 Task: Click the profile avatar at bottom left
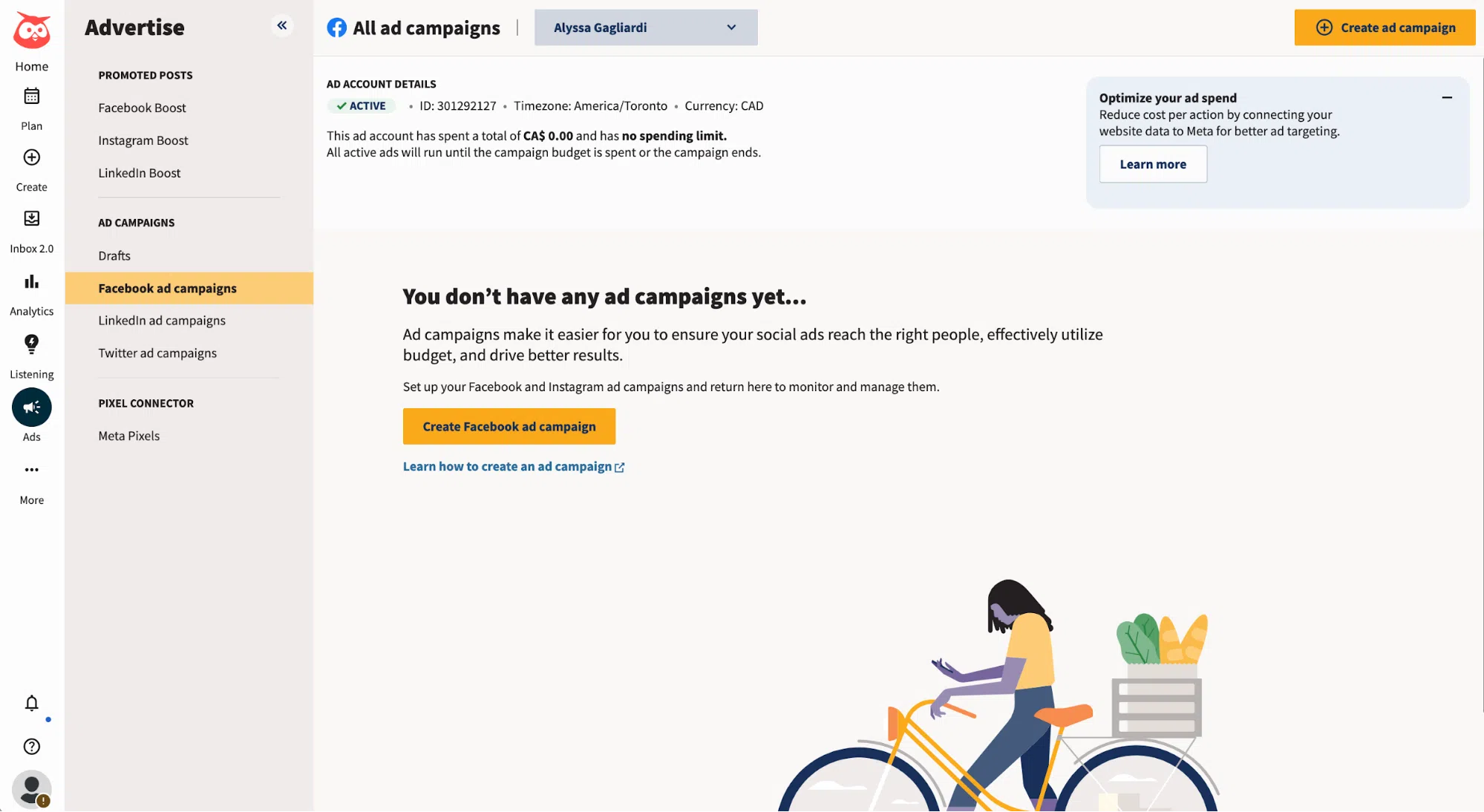pos(30,789)
